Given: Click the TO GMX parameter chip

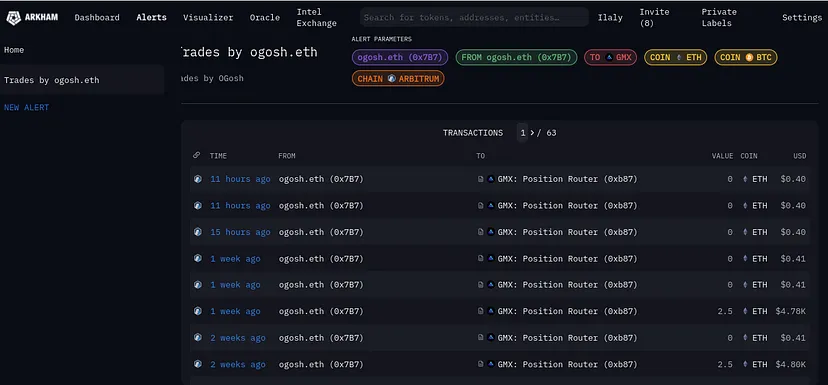Looking at the screenshot, I should coord(610,57).
